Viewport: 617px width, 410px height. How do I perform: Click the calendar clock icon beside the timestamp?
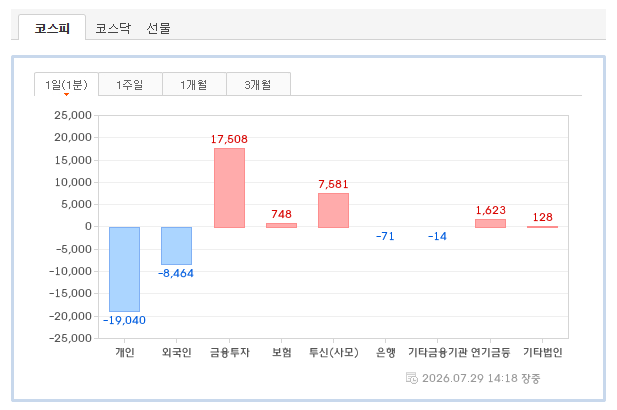pos(412,378)
